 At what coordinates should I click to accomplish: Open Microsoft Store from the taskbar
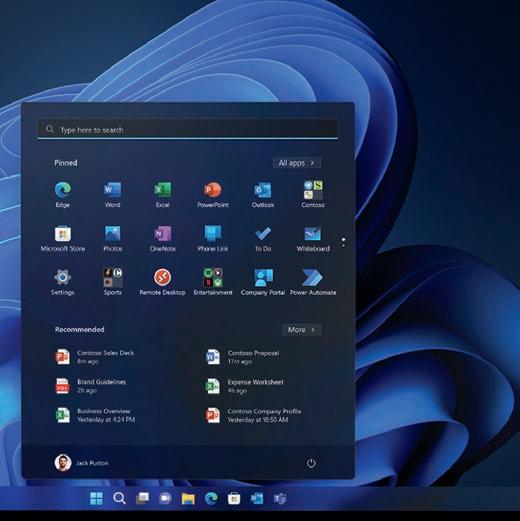click(234, 499)
